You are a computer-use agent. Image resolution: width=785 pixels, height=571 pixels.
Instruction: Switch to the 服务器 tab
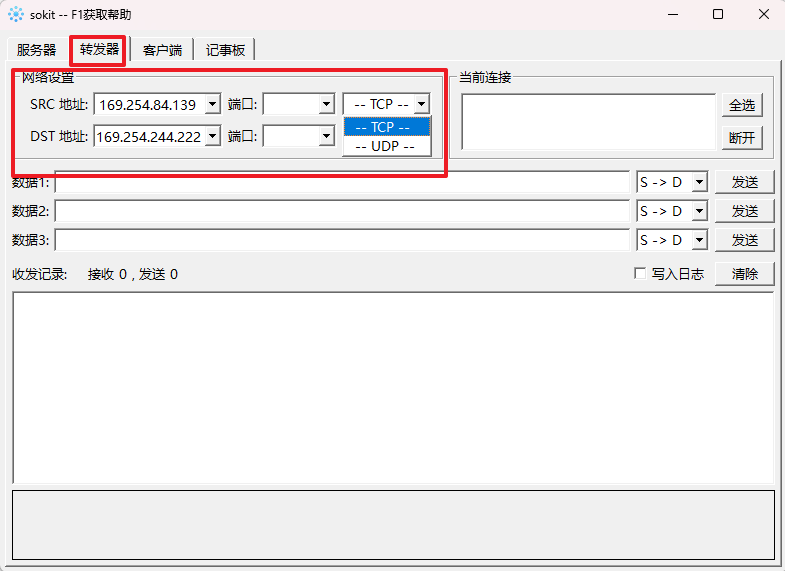(x=36, y=50)
